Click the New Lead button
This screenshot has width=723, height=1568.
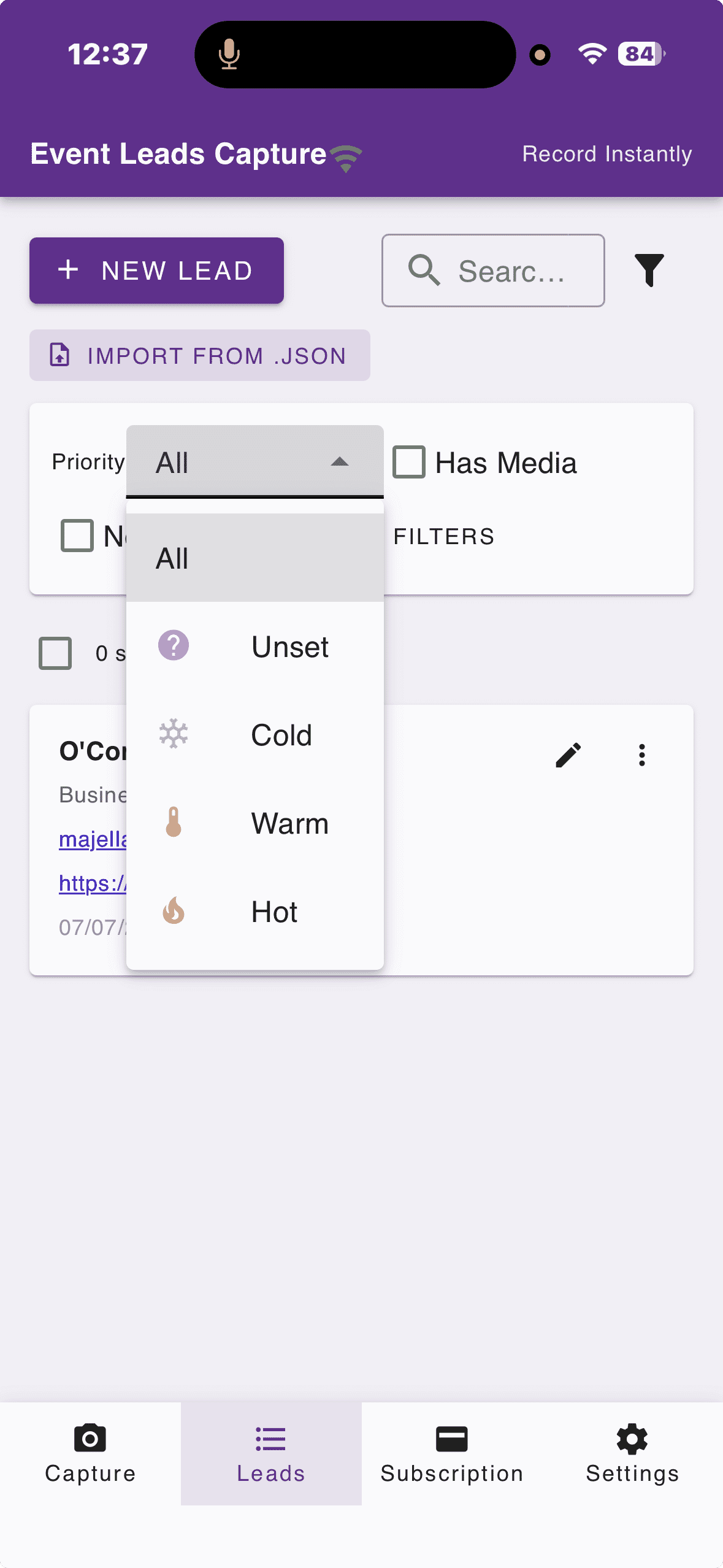(x=156, y=271)
